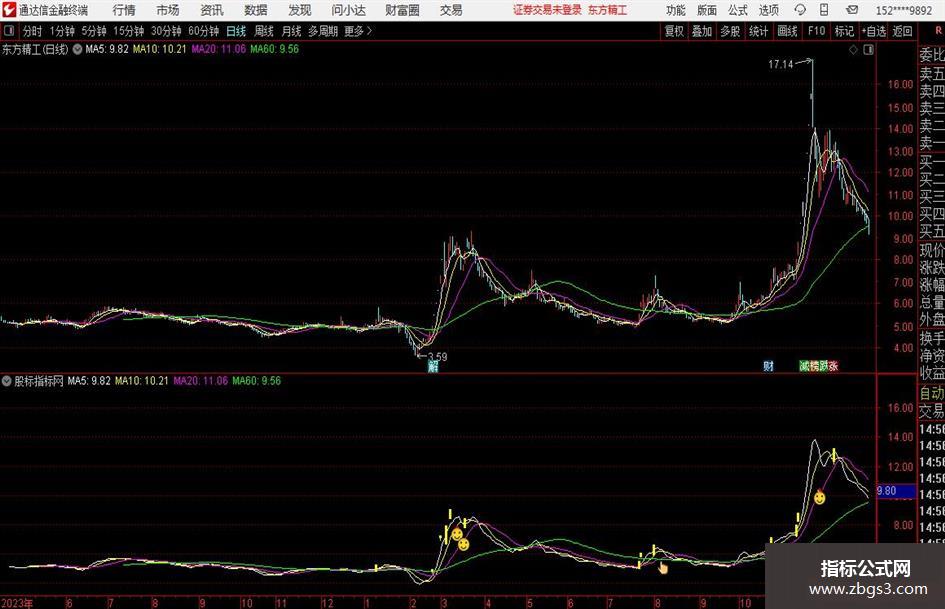Open the 版面 menu

click(x=707, y=10)
